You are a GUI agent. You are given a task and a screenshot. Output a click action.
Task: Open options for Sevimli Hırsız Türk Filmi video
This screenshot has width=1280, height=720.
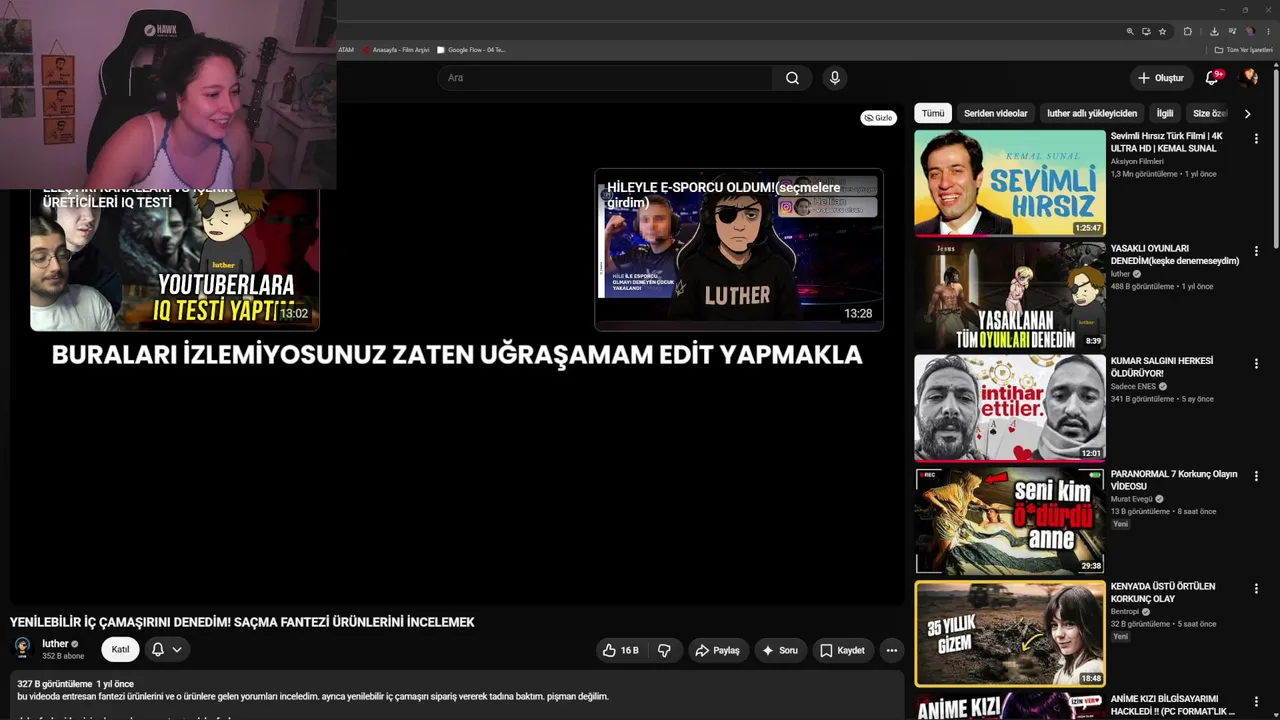[x=1256, y=139]
